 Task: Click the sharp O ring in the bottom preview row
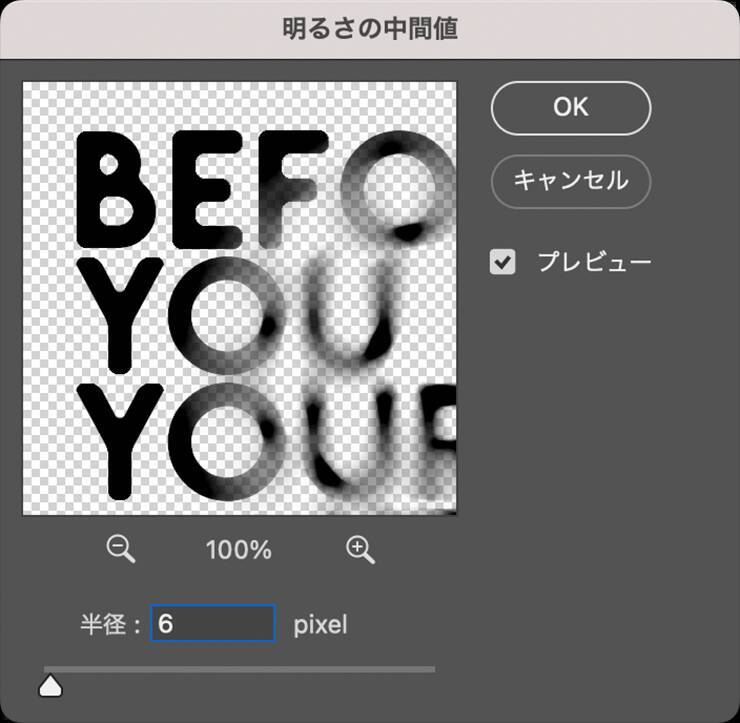click(227, 441)
